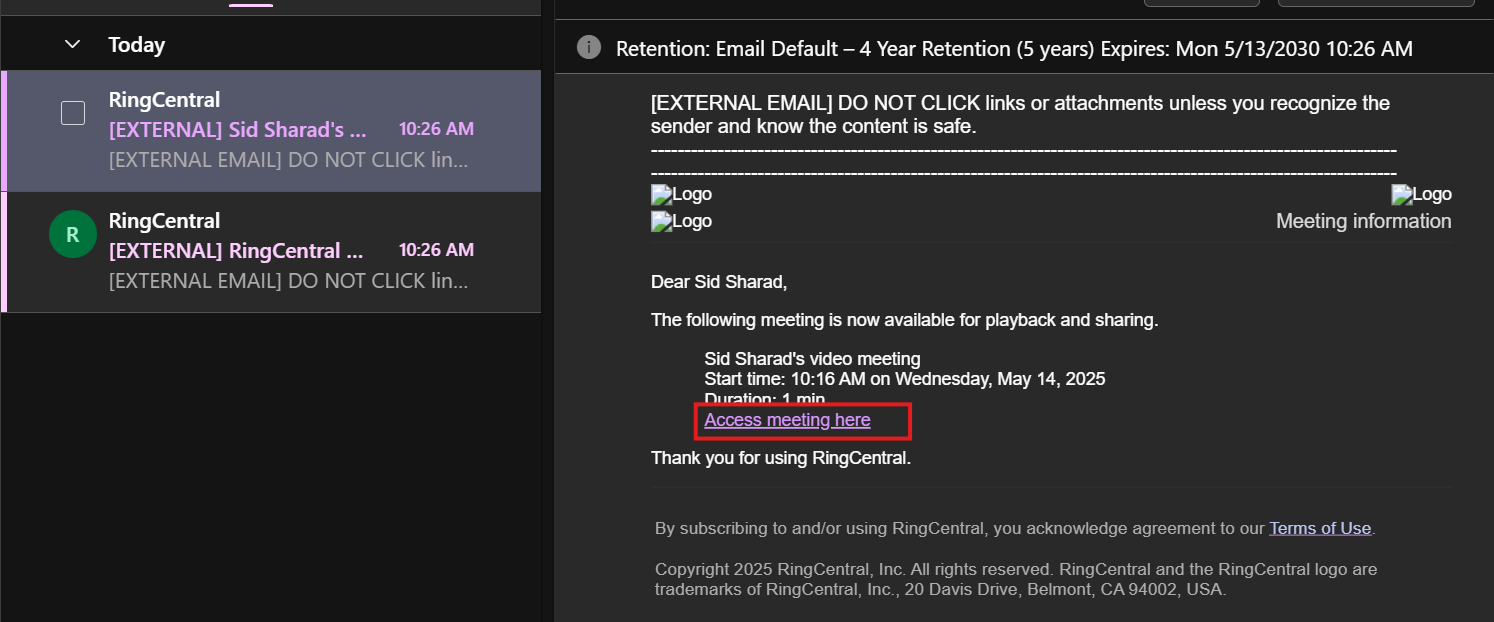The width and height of the screenshot is (1494, 622).
Task: Click the retention policy info icon
Action: pos(589,47)
